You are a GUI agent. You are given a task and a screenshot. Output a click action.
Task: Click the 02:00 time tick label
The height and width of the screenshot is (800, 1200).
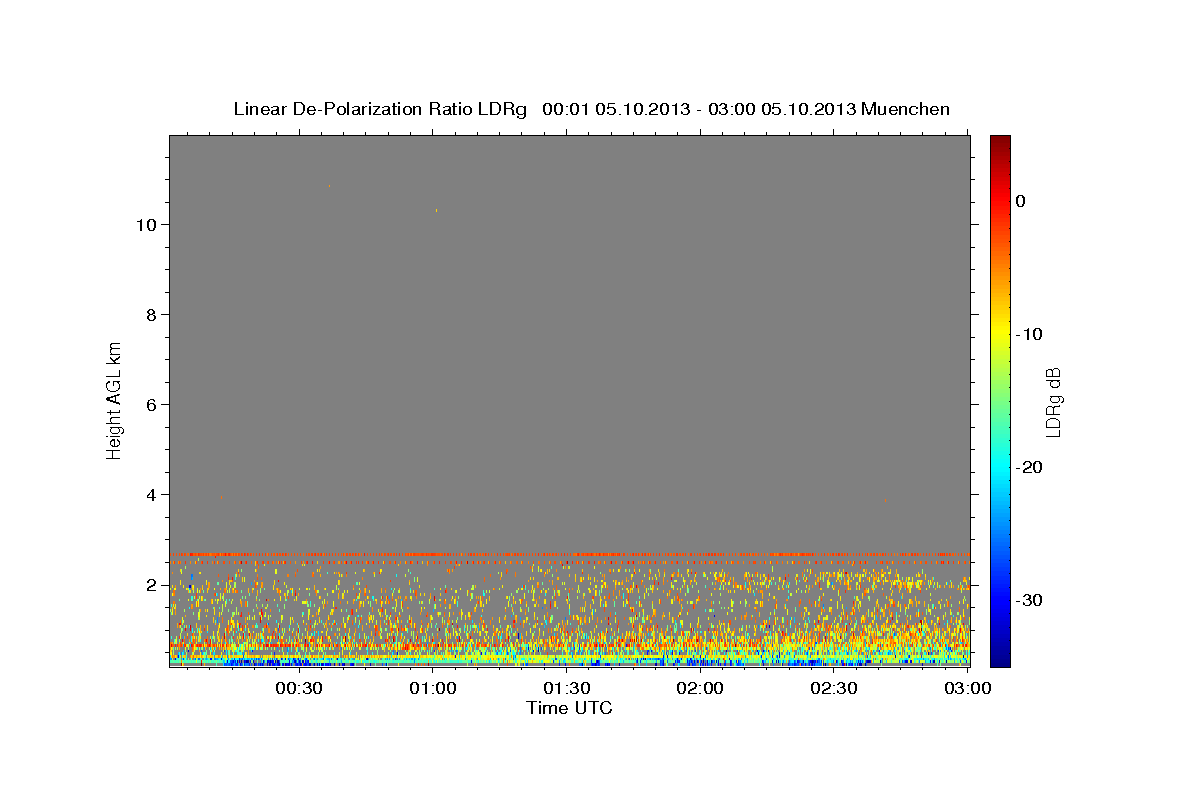pos(700,689)
